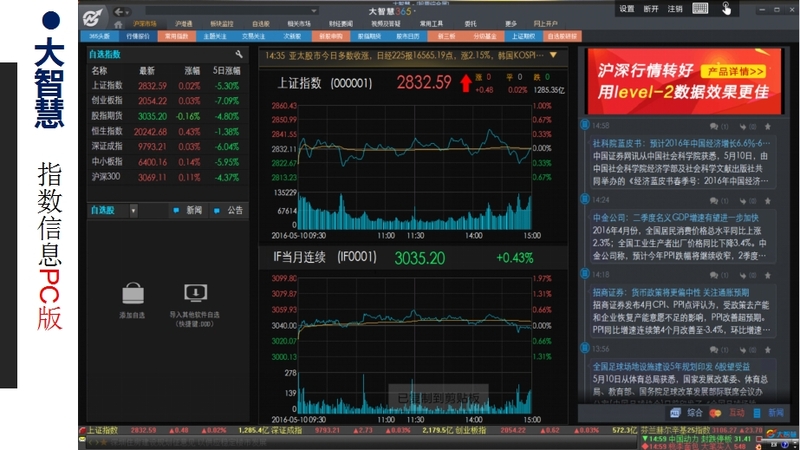Click the blue help question-mark icon

coord(785,445)
